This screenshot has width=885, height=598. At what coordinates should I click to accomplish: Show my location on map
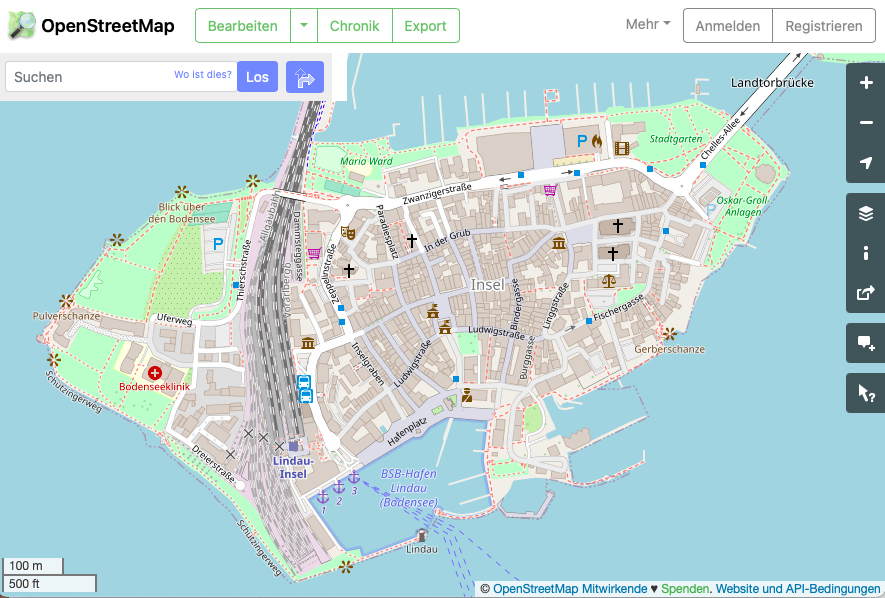866,163
